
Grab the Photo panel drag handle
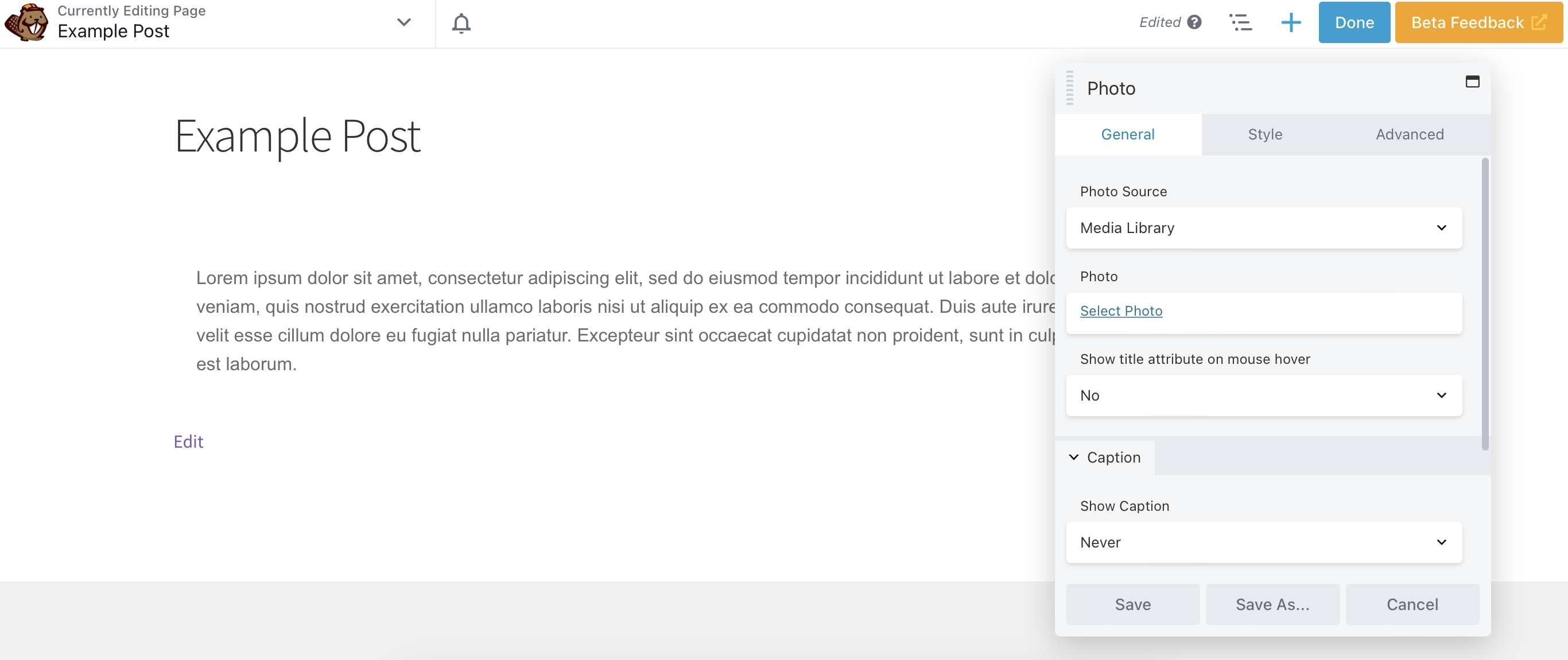[x=1069, y=88]
